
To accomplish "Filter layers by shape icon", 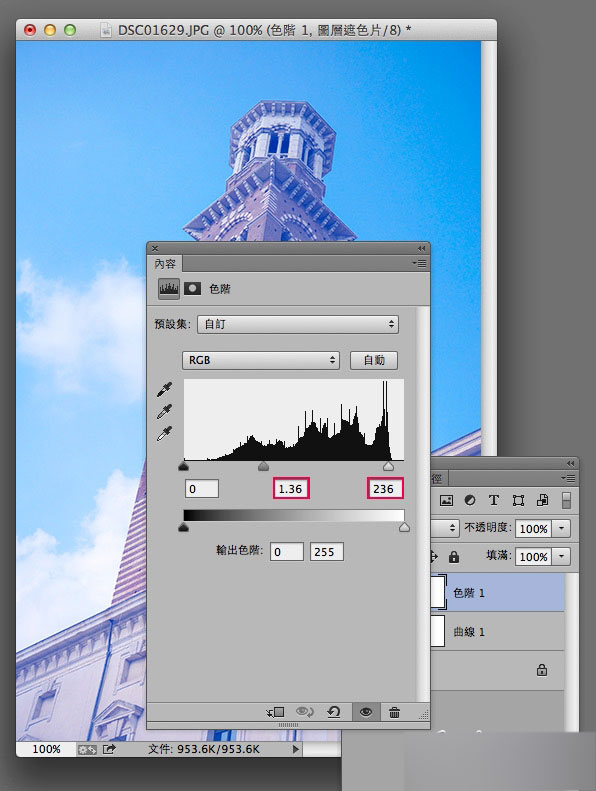I will click(x=518, y=500).
